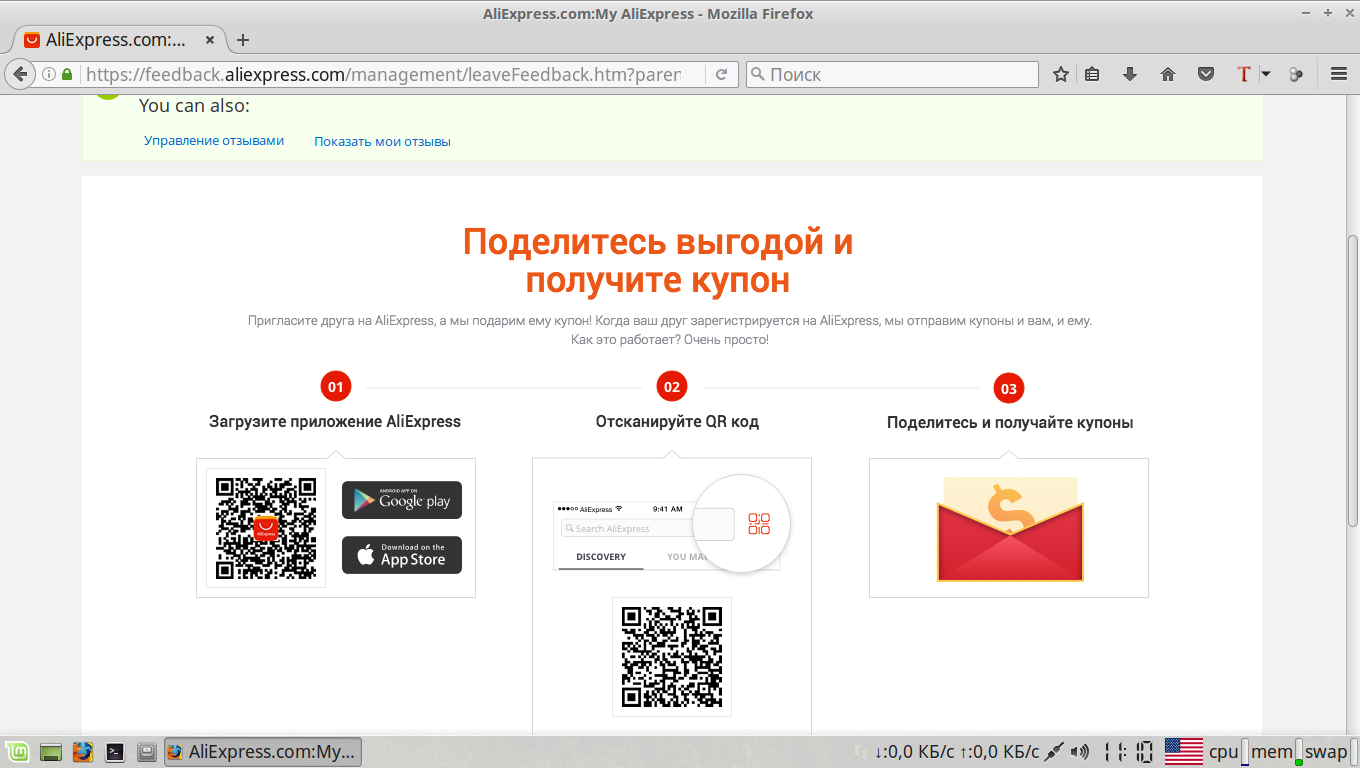Open the site information (i) icon
1360x768 pixels.
tap(48, 74)
